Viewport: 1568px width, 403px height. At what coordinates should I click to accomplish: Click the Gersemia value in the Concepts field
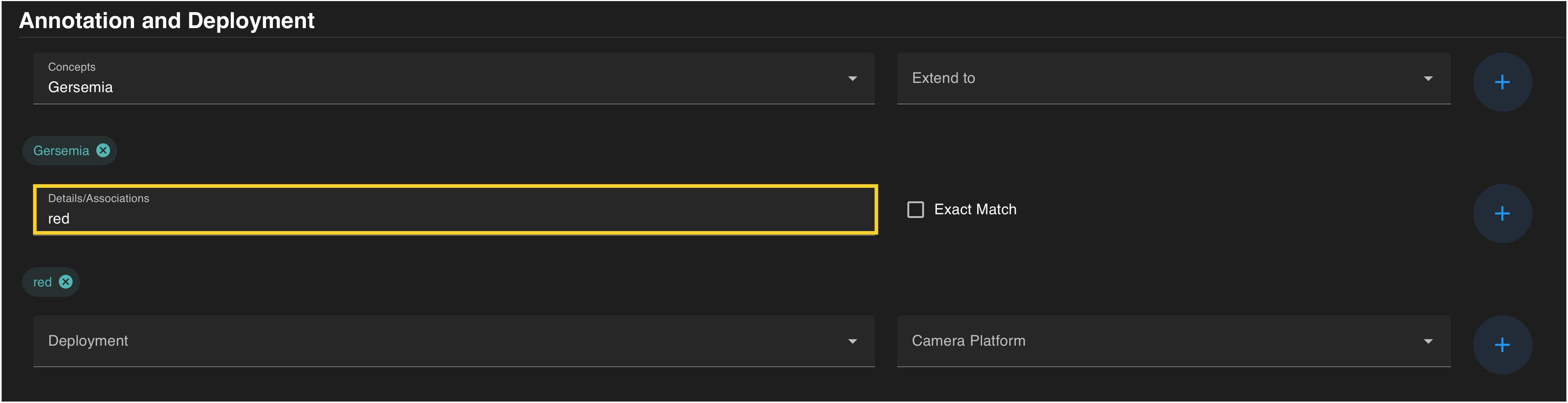tap(80, 88)
